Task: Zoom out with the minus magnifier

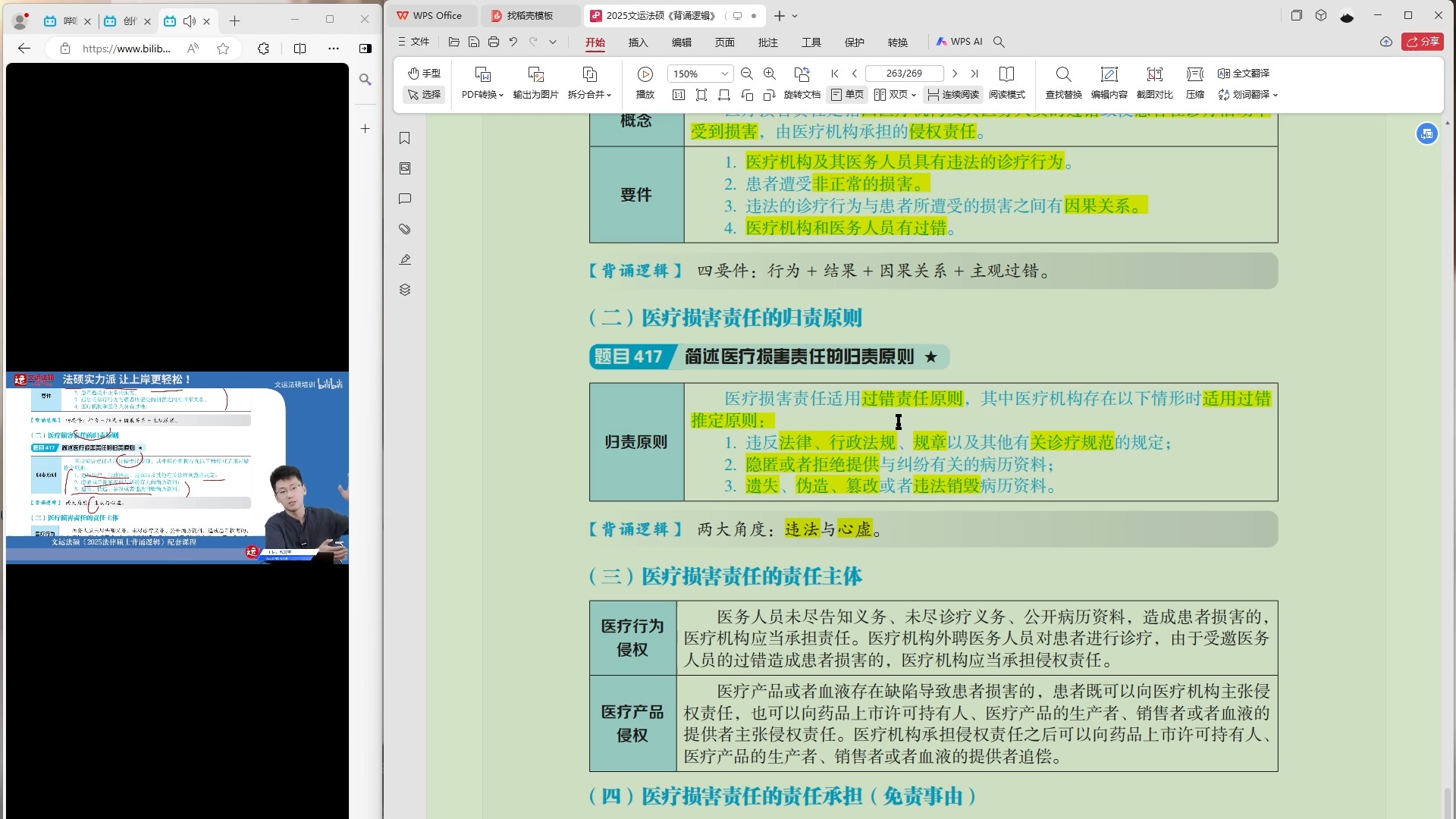Action: point(747,74)
